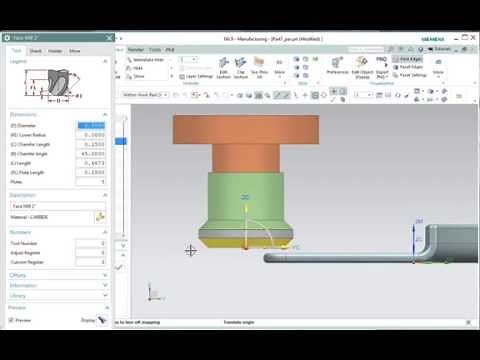Click the (D) Diameter value field
Image resolution: width=480 pixels, height=360 pixels.
[x=91, y=125]
